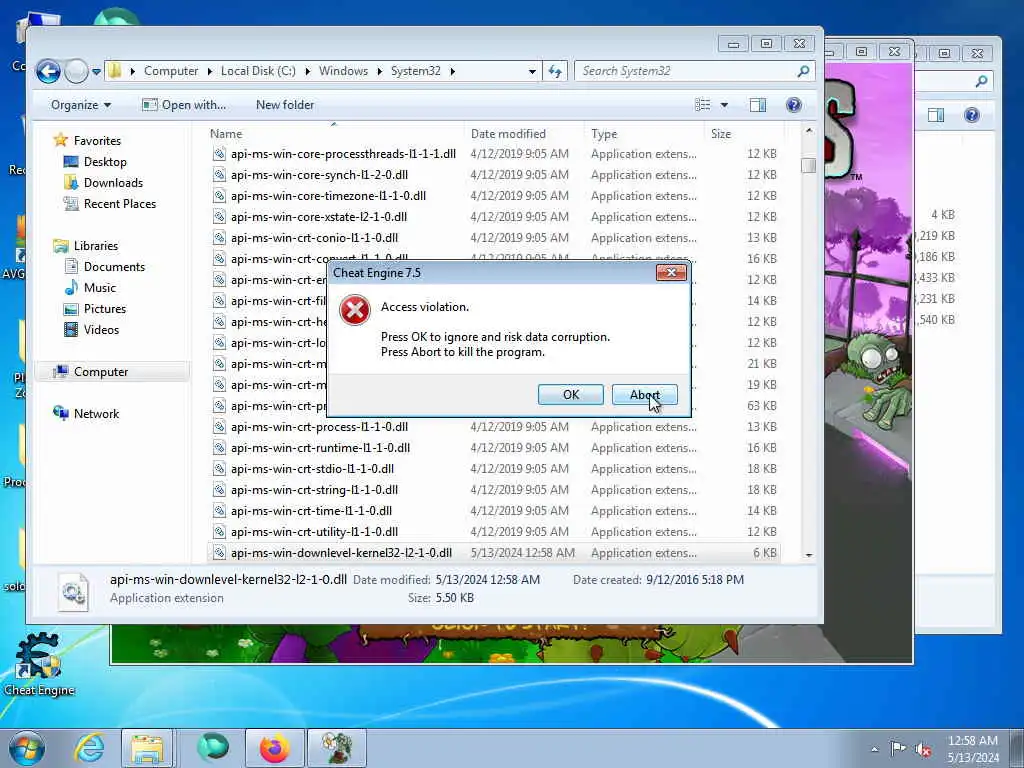Expand the arrow after System32 breadcrumb

coord(452,71)
